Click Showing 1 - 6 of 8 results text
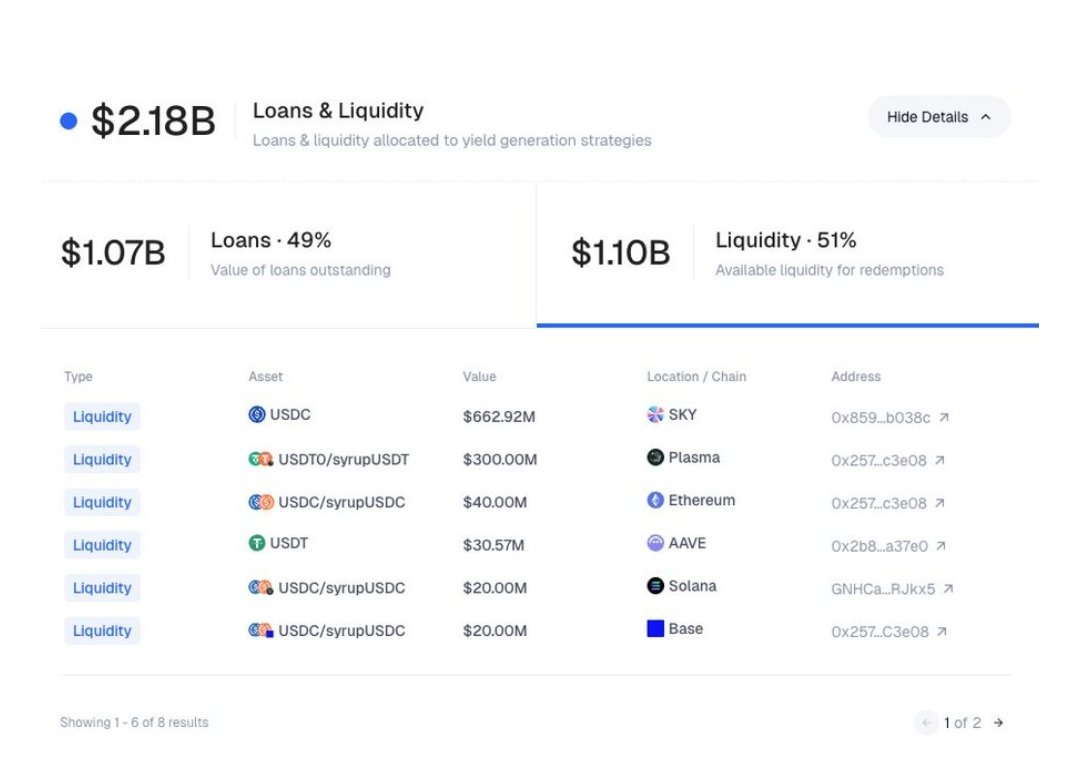This screenshot has height=765, width=1080. (134, 722)
